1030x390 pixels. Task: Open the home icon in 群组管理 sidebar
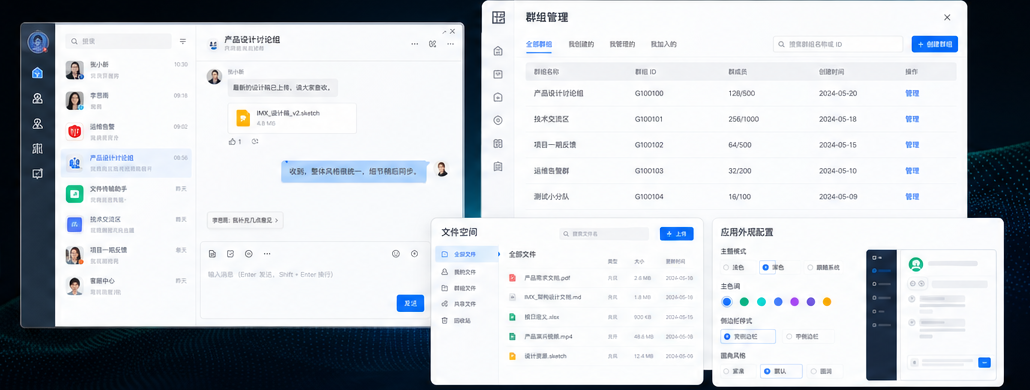click(x=498, y=51)
